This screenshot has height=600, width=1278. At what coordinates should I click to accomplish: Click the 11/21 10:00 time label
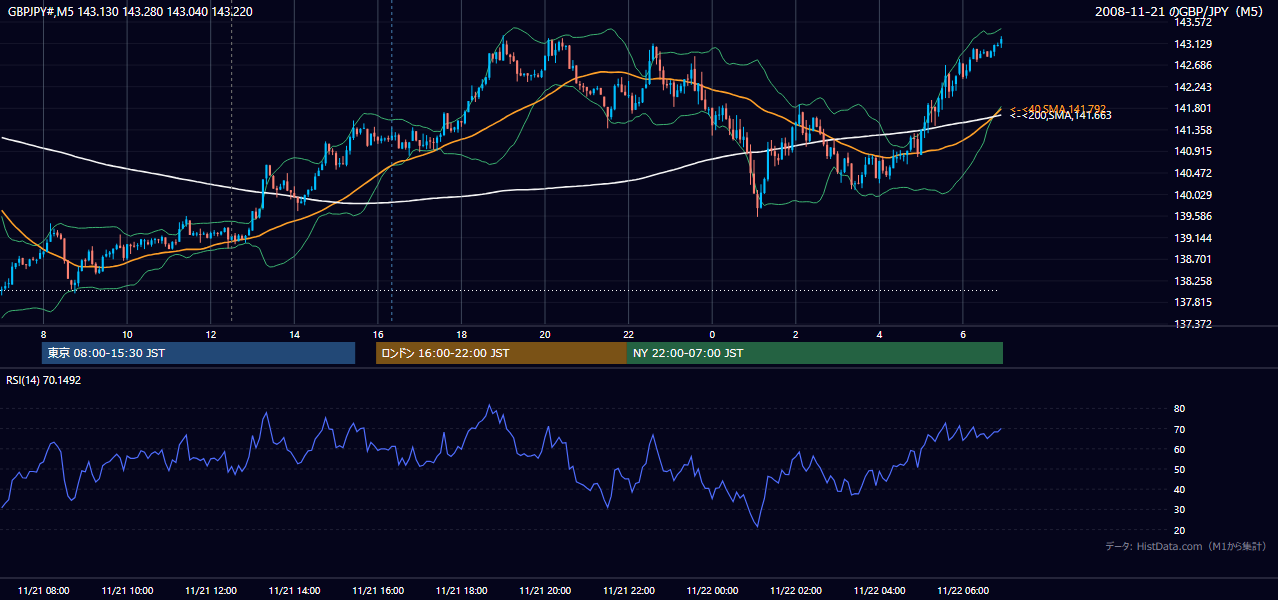click(x=127, y=591)
